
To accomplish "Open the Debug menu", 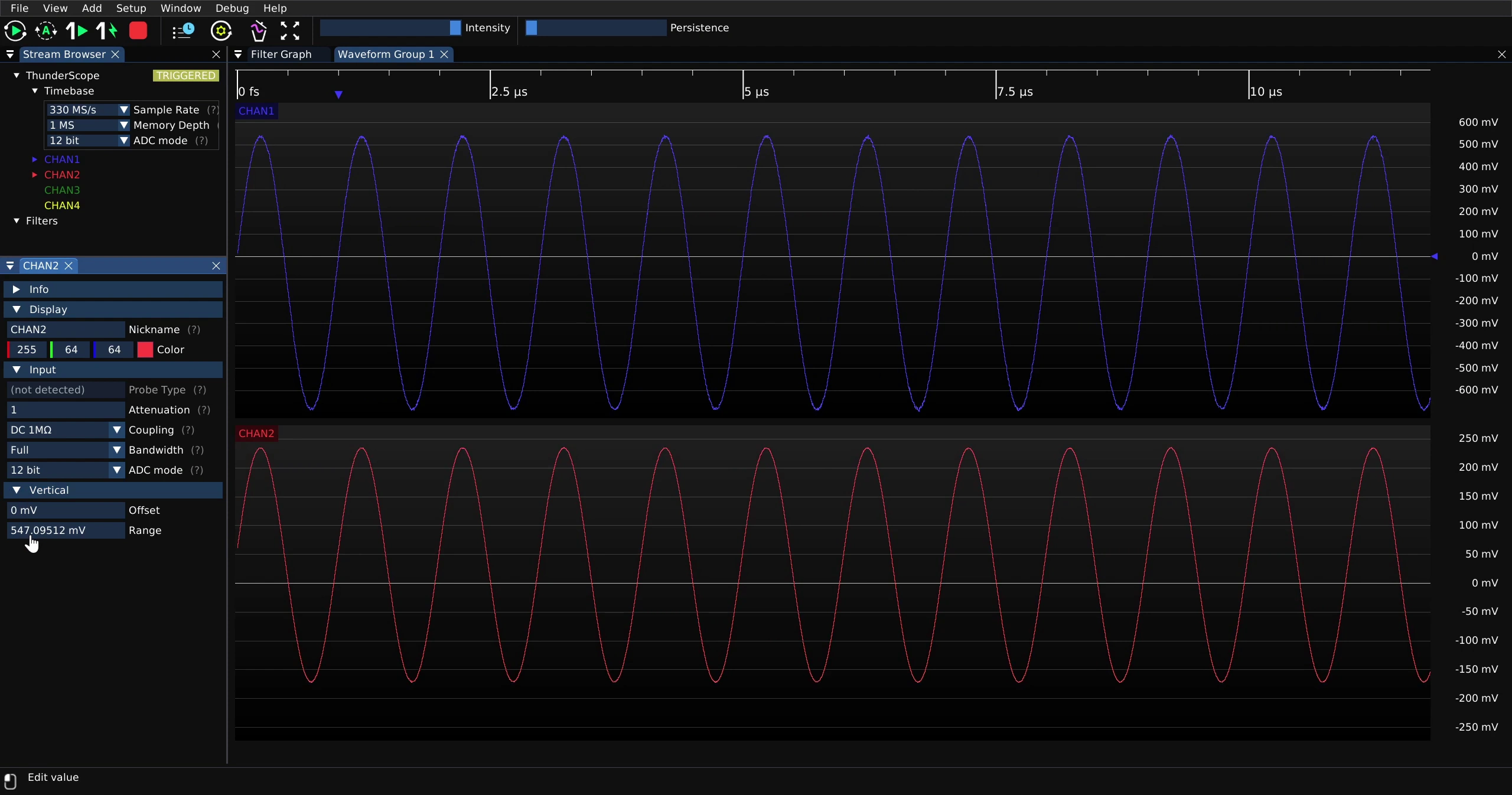I will [232, 8].
